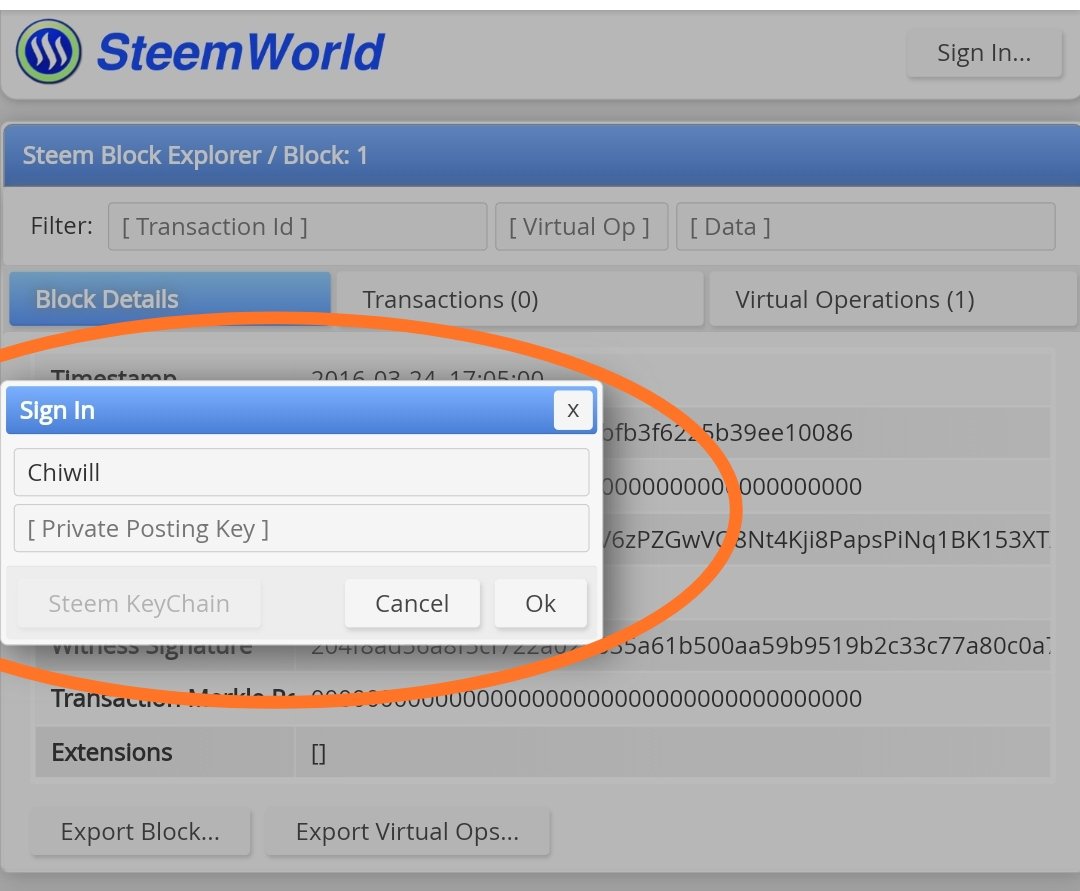Open the SteemWorld title link
Screen dimensions: 1080x891
click(x=240, y=52)
